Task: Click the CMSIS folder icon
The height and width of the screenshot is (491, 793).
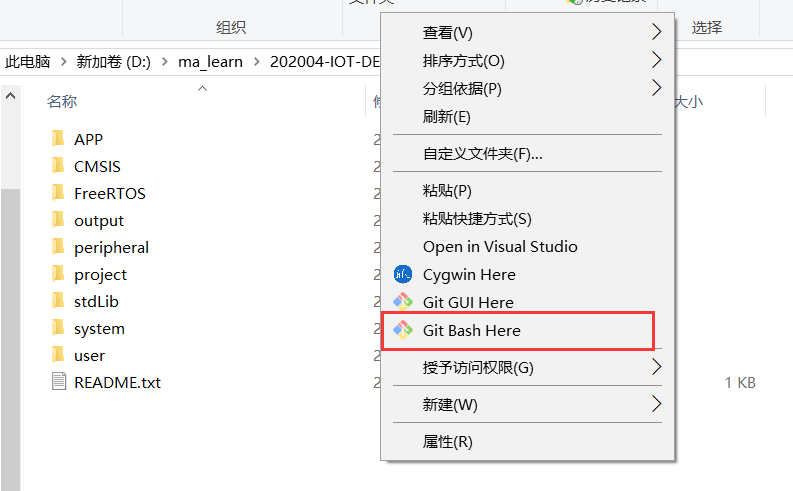Action: [x=58, y=165]
